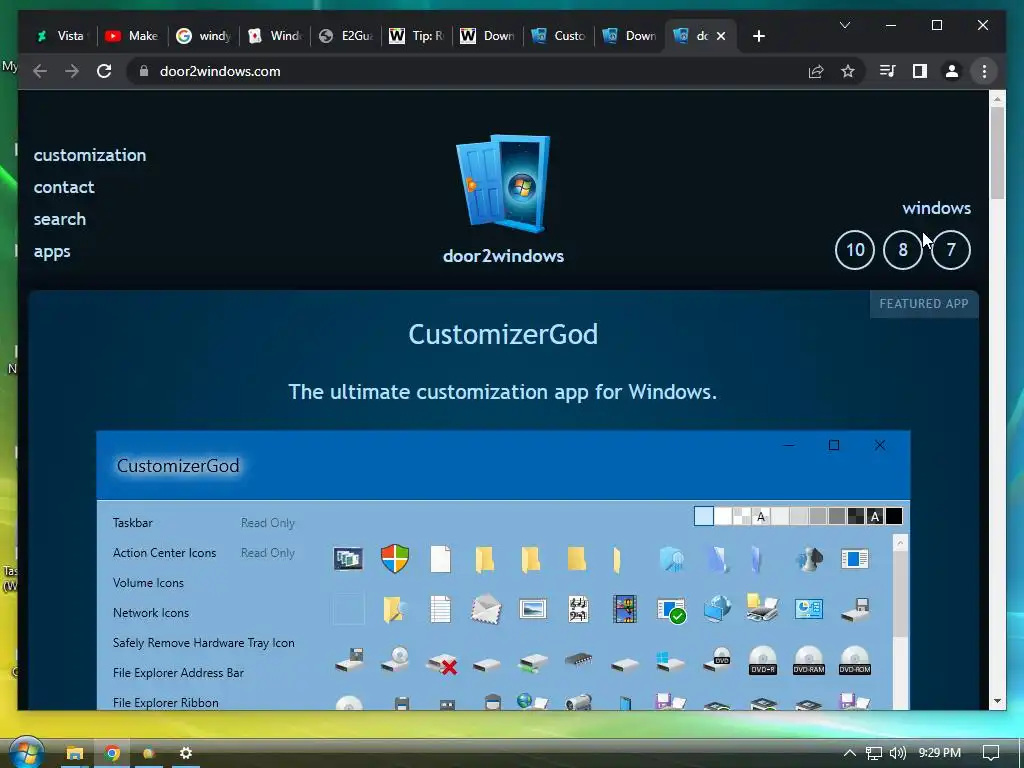1024x768 pixels.
Task: Click the DVD-ROM disc icon in preview
Action: [x=855, y=660]
